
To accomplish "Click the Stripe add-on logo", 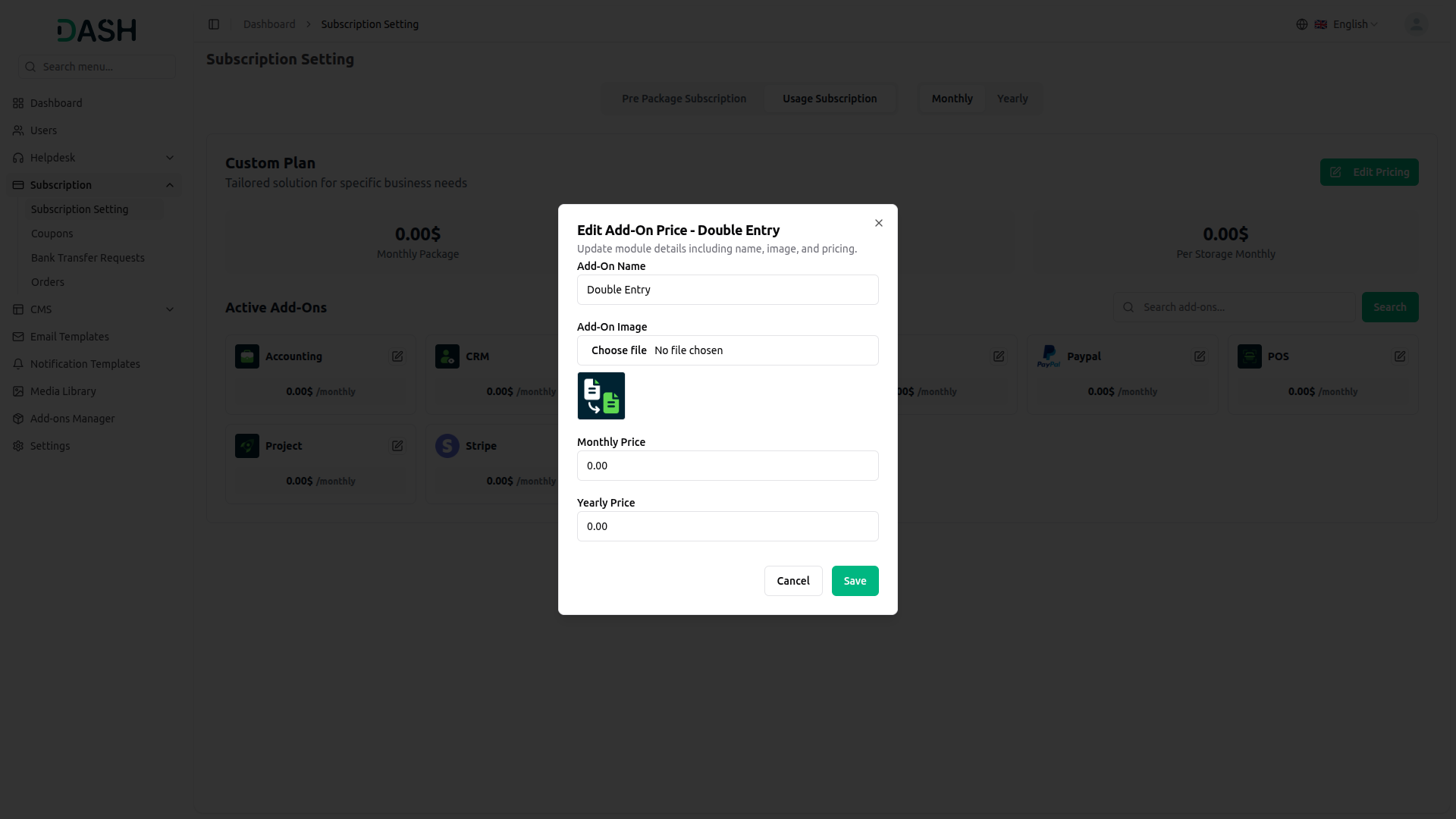I will coord(447,446).
